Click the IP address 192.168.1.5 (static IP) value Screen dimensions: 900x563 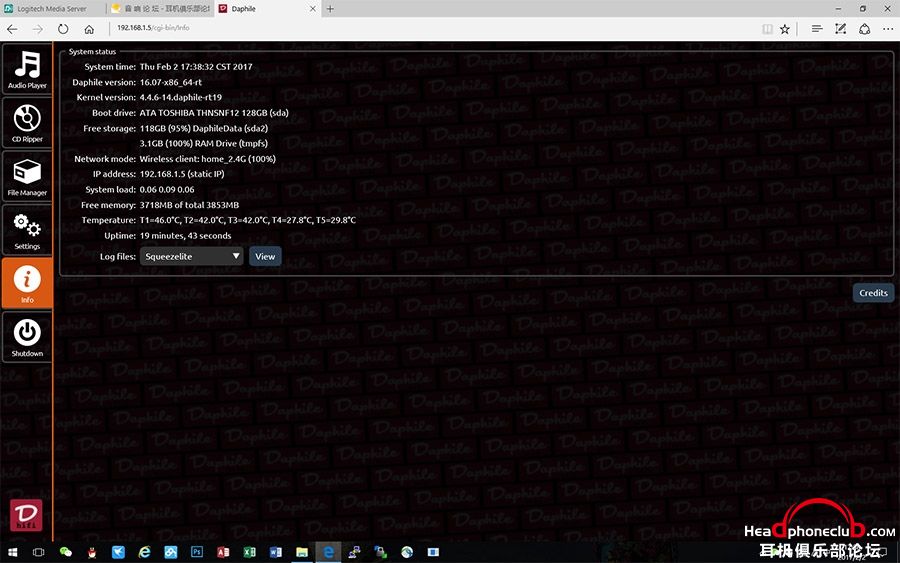(x=182, y=174)
